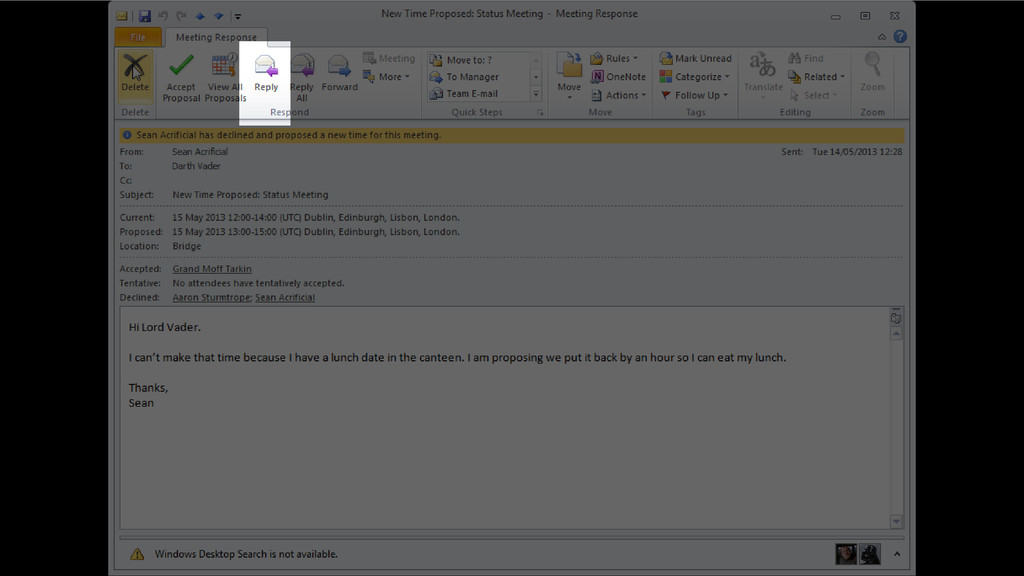The image size is (1024, 576).
Task: Expand the Quick Steps gallery
Action: tap(536, 94)
